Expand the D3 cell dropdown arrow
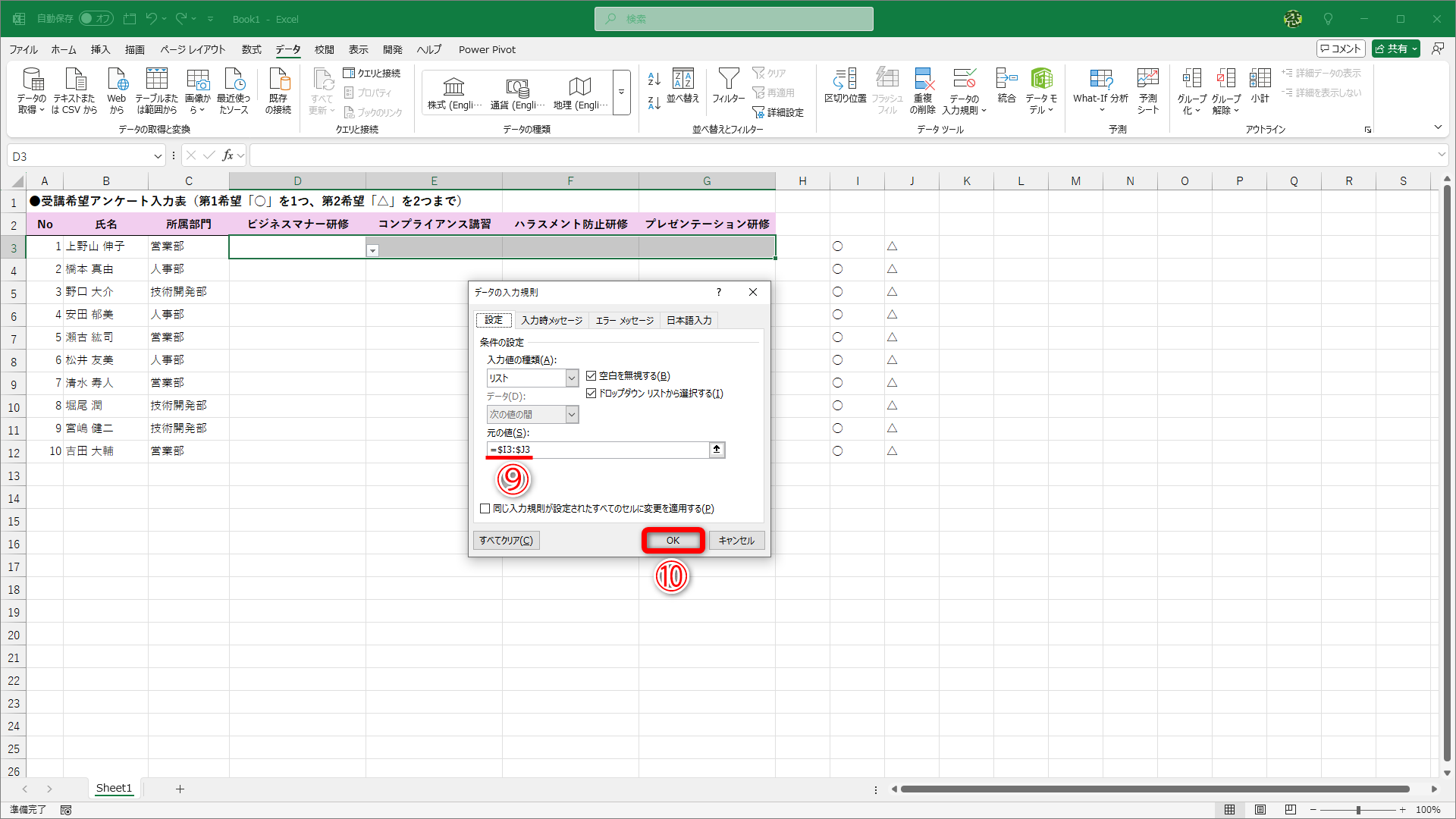 coord(372,250)
